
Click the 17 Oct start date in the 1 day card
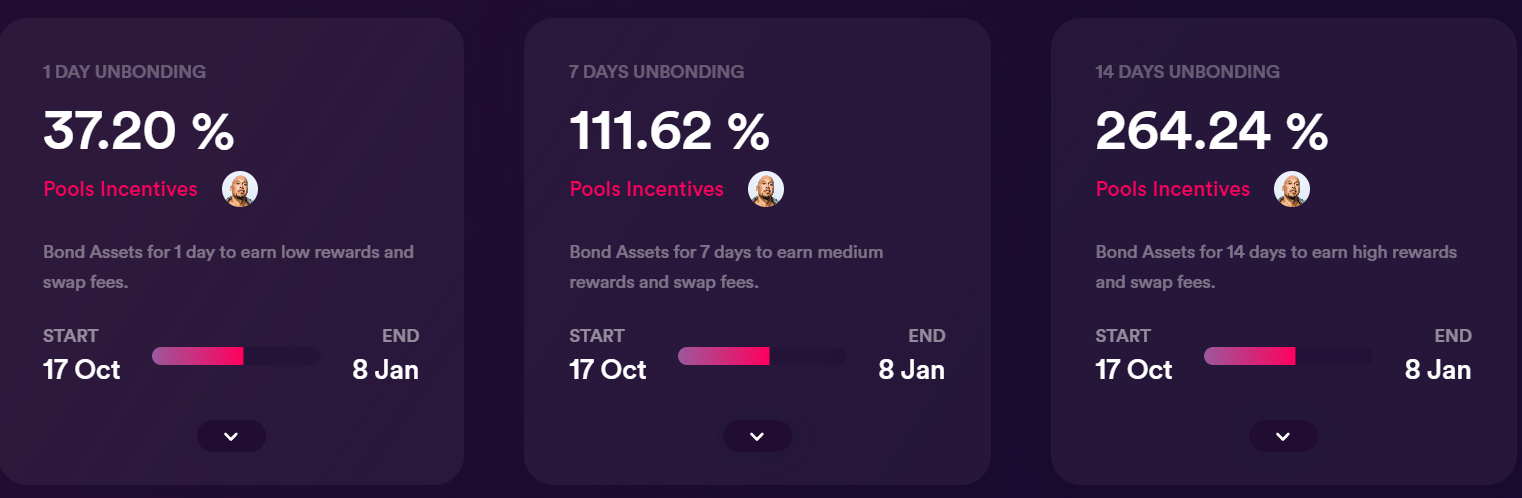(81, 370)
